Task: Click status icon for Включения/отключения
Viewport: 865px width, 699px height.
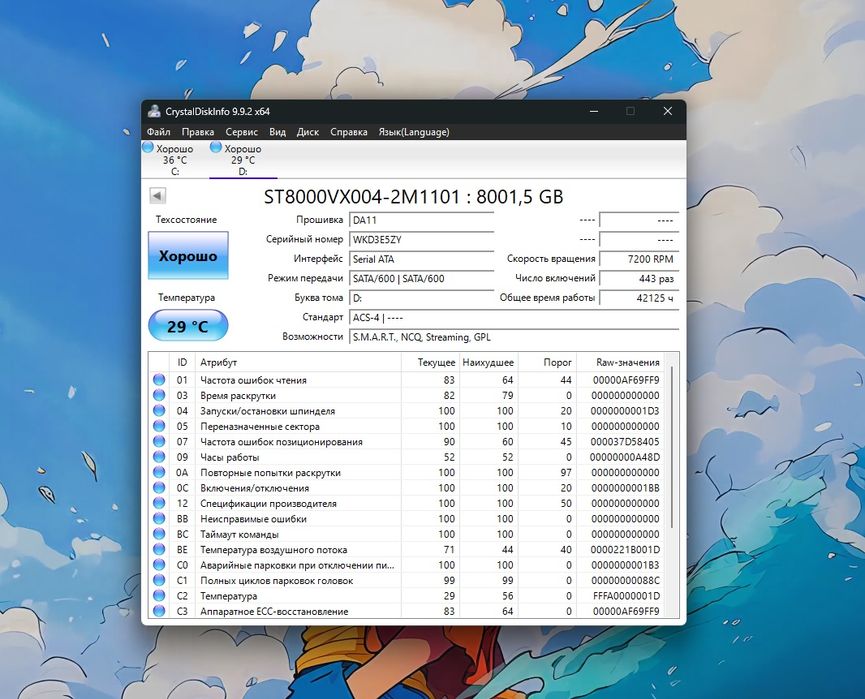Action: (159, 488)
